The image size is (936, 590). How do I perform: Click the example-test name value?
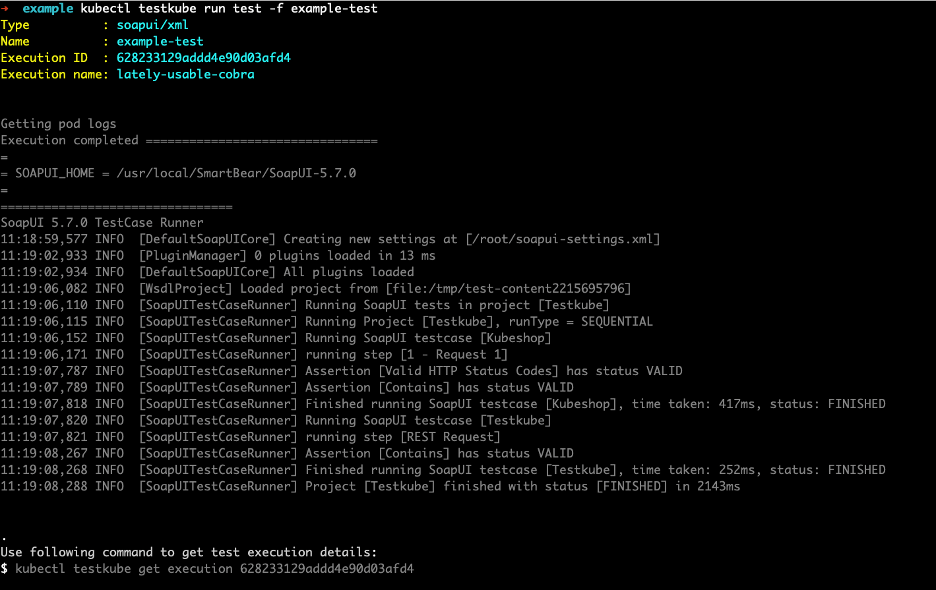pos(160,41)
